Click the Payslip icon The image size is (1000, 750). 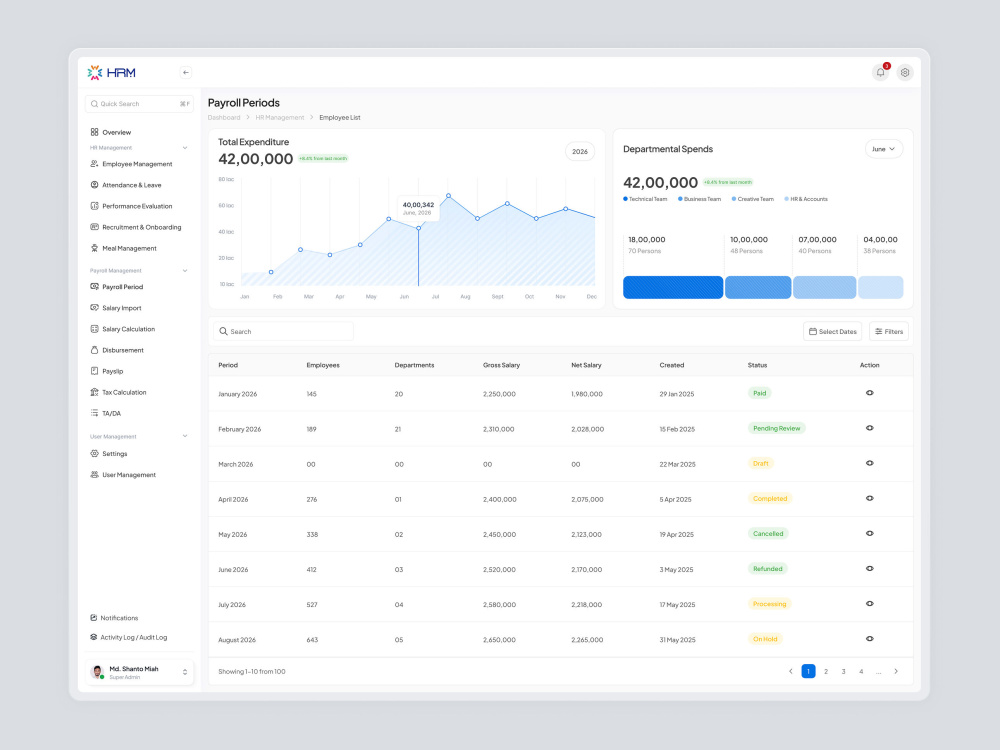tap(94, 371)
